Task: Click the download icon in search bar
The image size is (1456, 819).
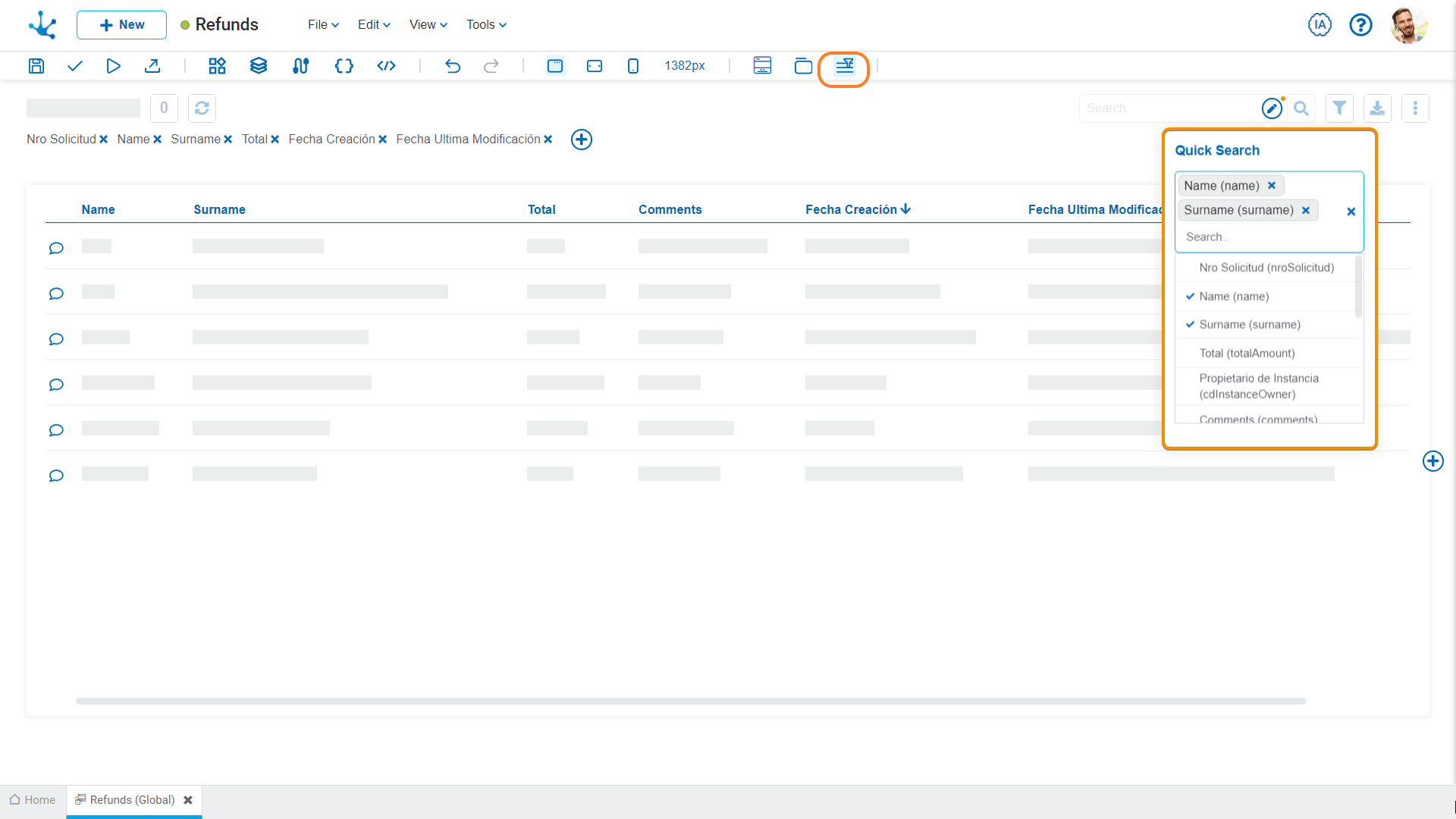Action: coord(1378,108)
